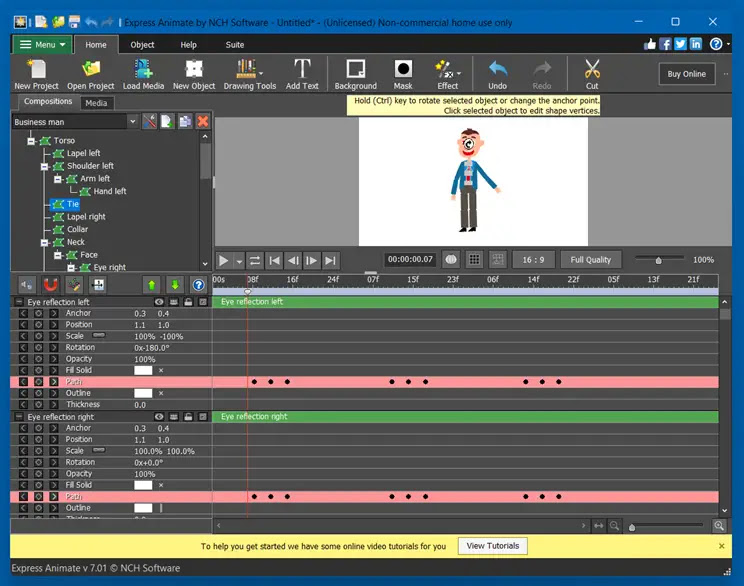
Task: Hide the Eye reflection left layer
Action: point(159,302)
